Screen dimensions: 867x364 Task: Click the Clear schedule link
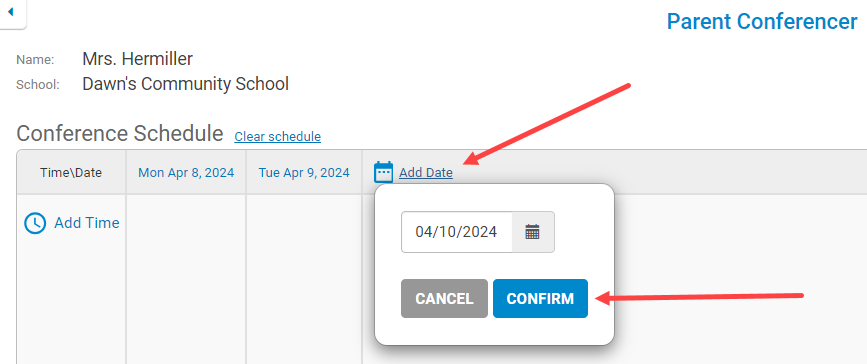(x=278, y=136)
